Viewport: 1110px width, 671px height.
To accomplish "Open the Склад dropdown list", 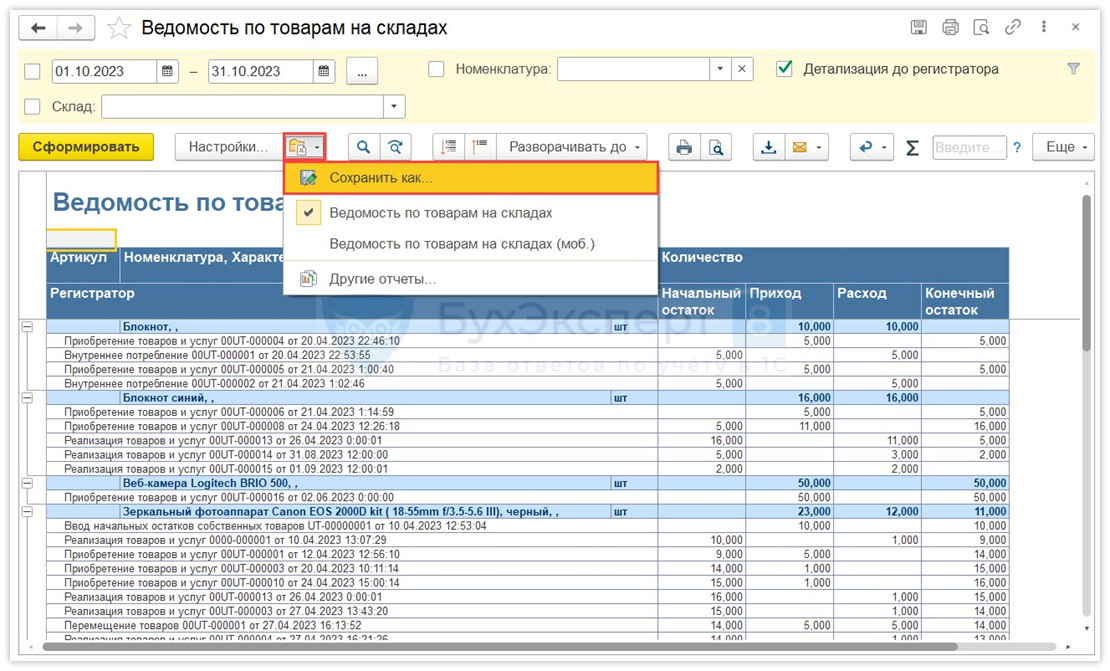I will (395, 107).
